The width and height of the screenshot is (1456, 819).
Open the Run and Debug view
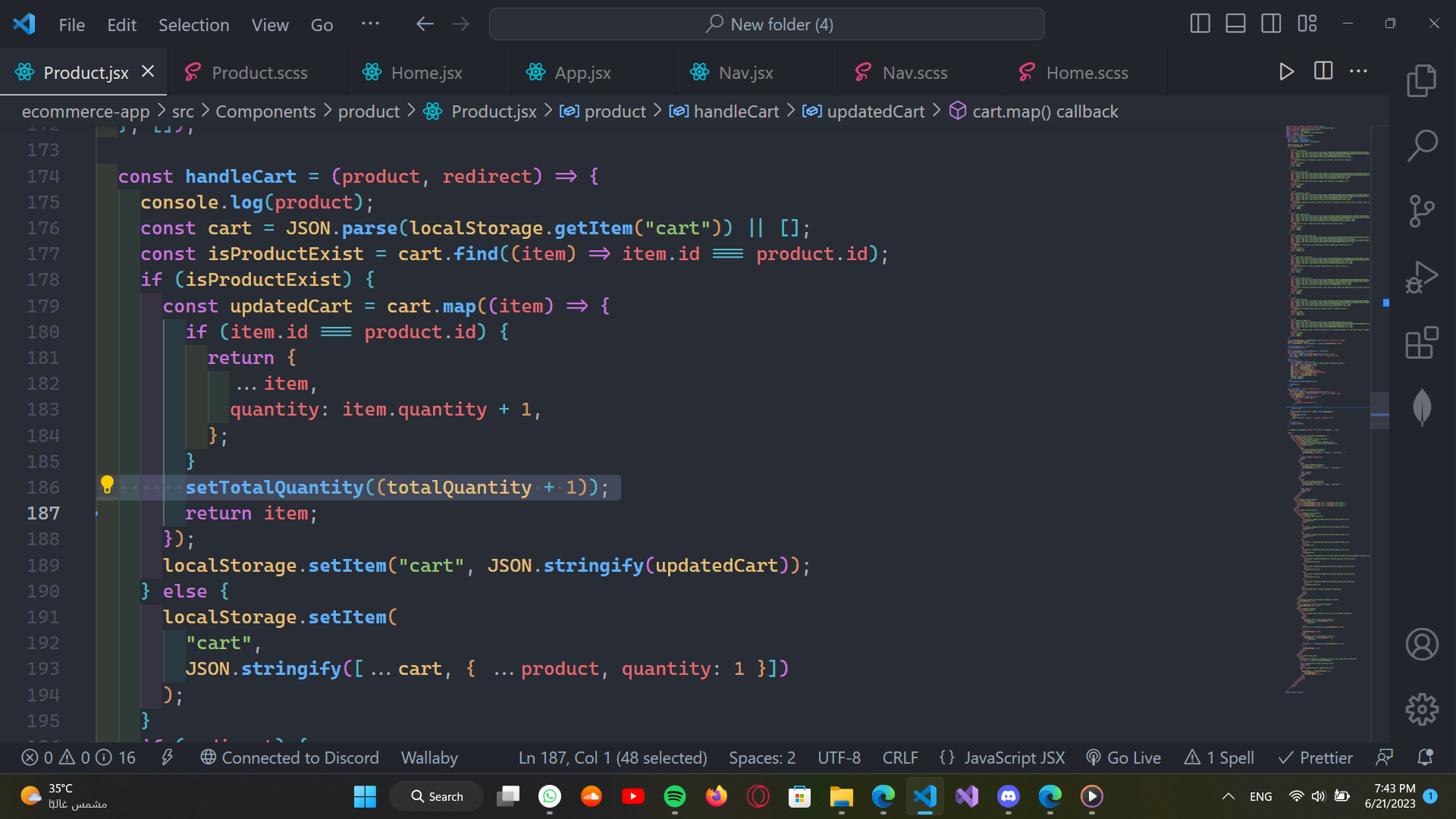point(1421,278)
